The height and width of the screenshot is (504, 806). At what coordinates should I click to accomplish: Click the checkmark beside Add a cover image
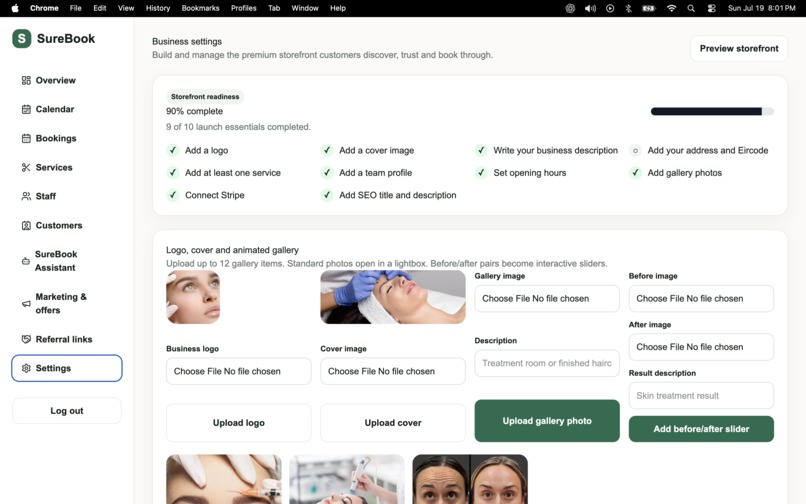pyautogui.click(x=327, y=150)
